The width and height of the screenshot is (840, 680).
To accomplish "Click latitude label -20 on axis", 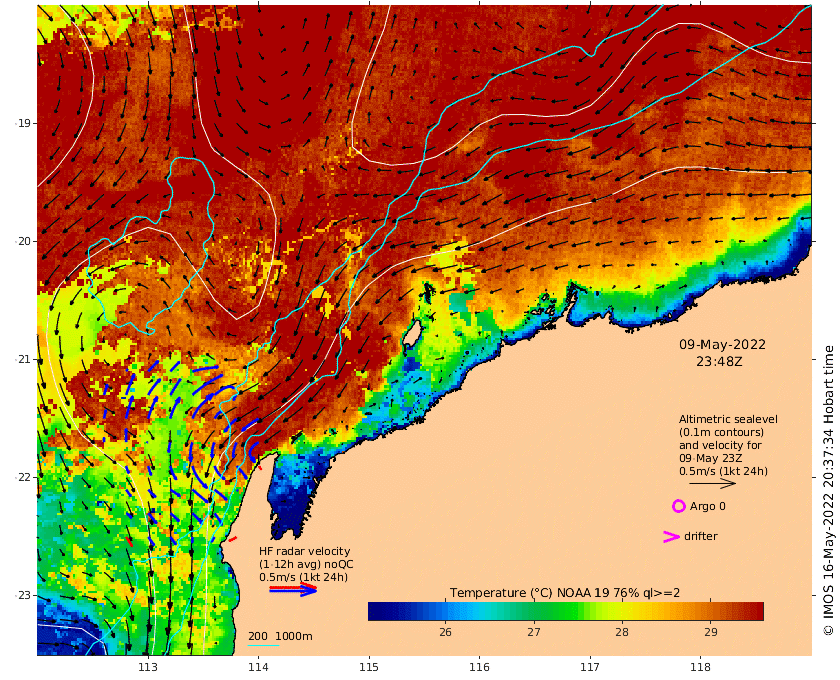I will click(x=22, y=241).
